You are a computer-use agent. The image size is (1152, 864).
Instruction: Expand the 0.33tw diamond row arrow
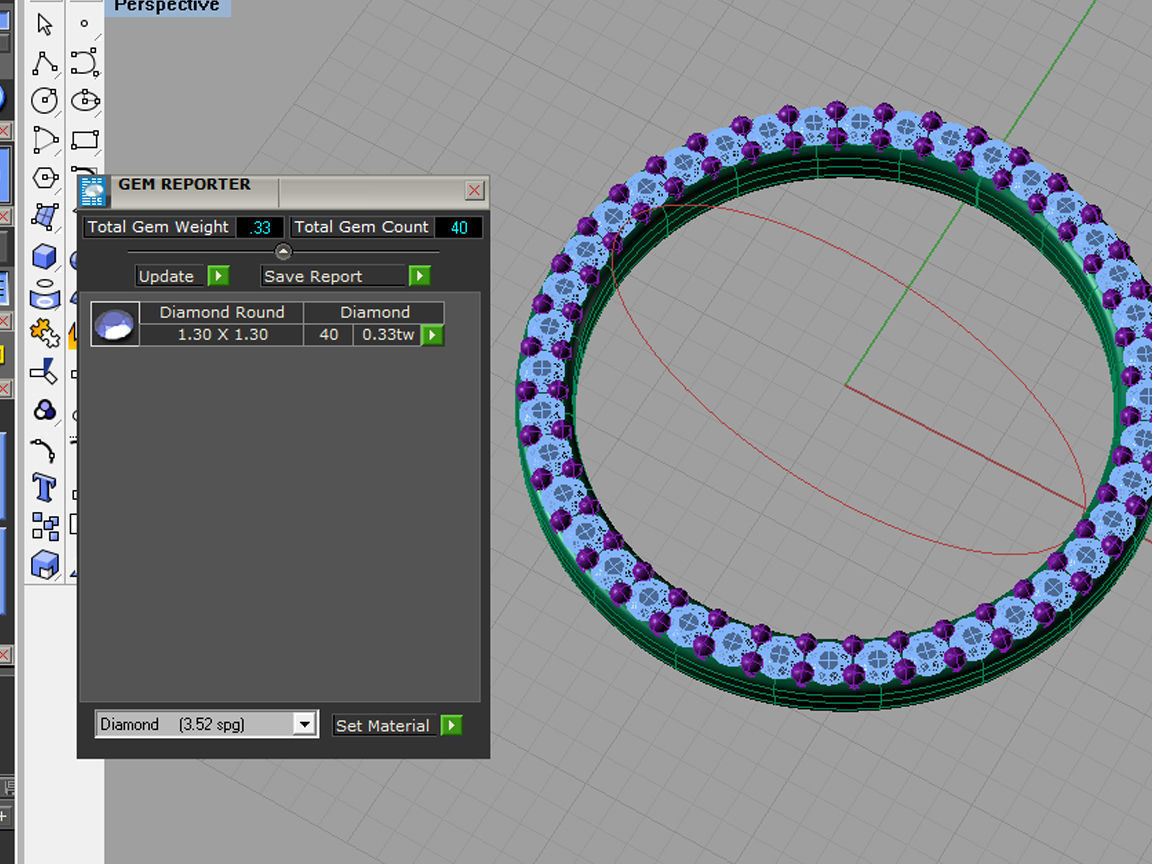(432, 335)
